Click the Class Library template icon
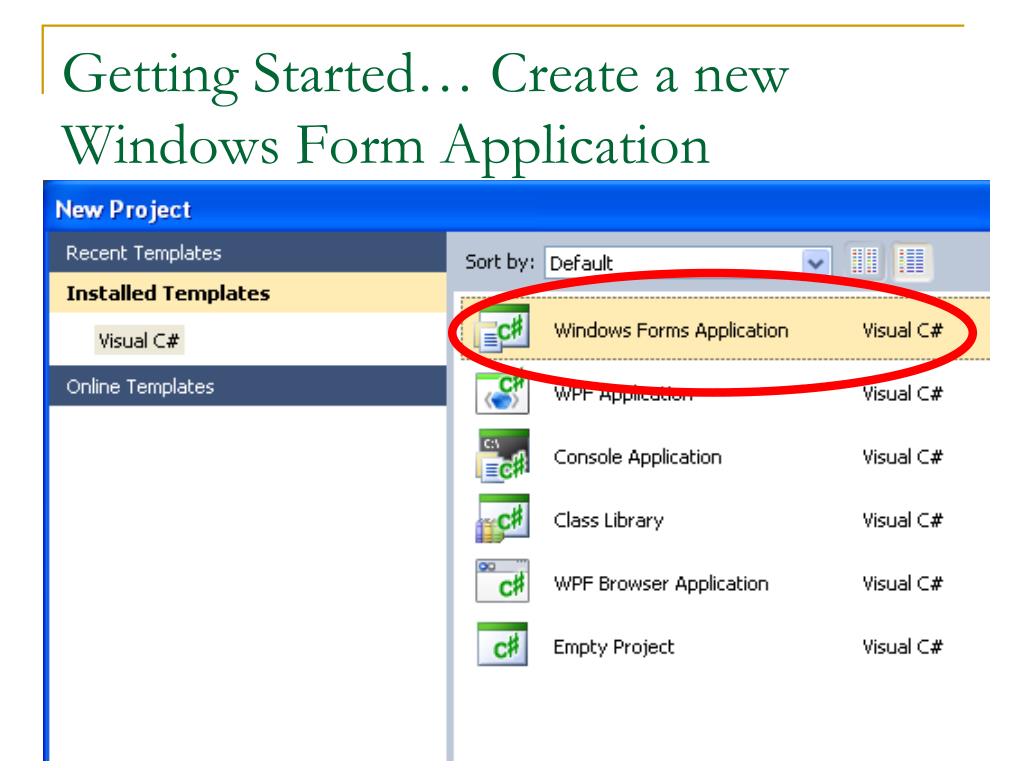 (x=502, y=519)
